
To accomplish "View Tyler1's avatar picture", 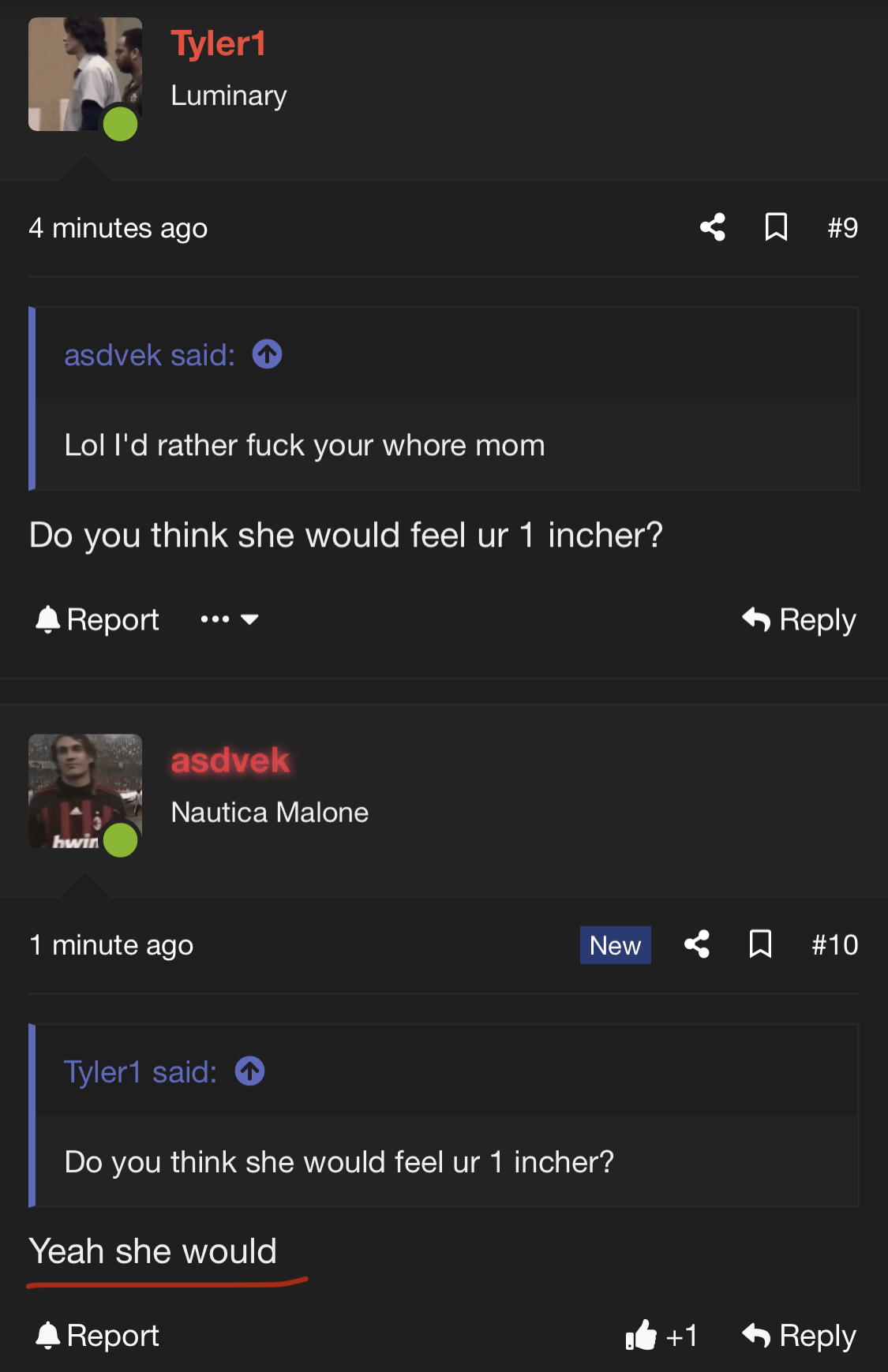I will pos(84,74).
